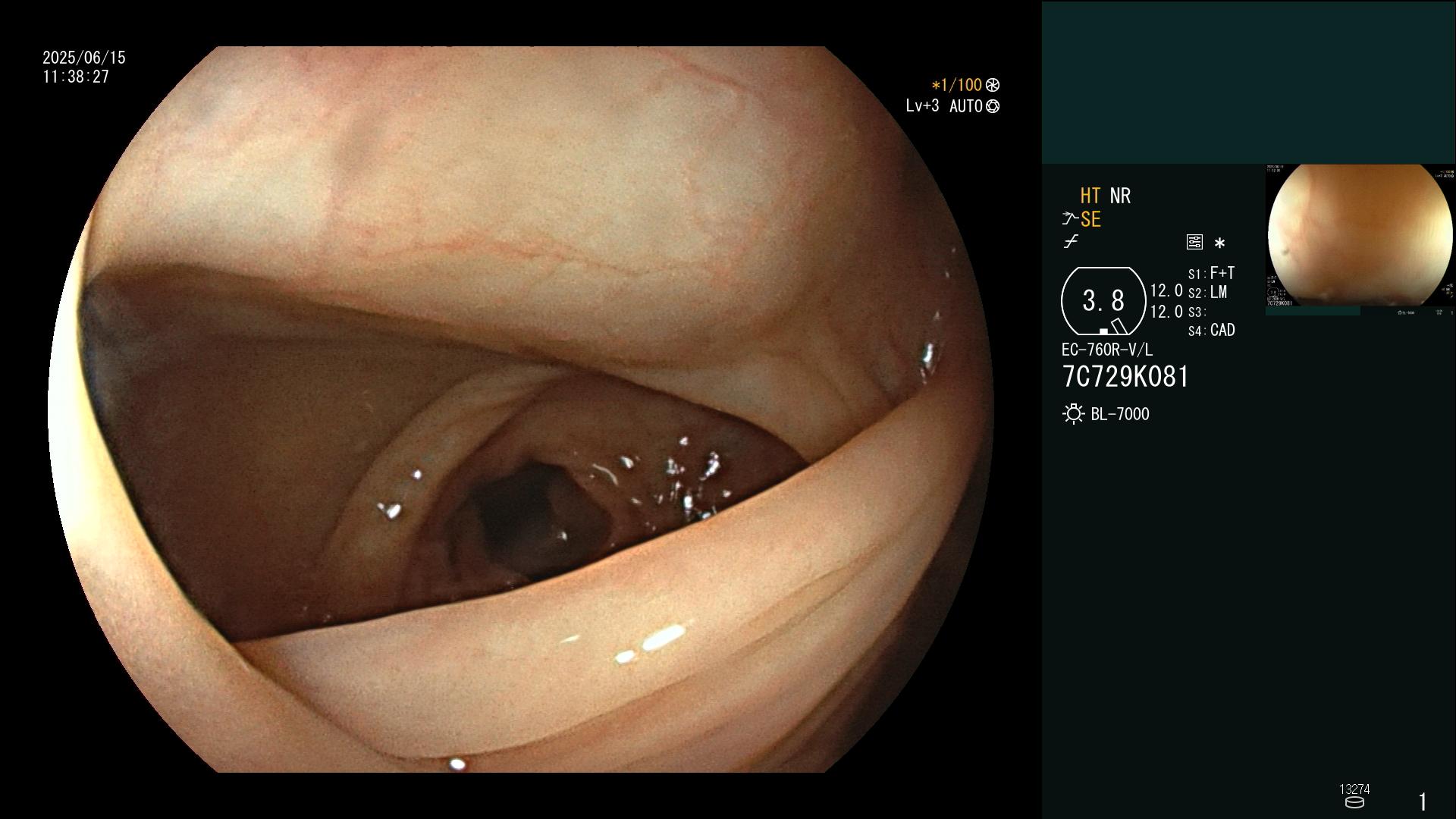Click the BL-7000 light source label

[x=1120, y=414]
